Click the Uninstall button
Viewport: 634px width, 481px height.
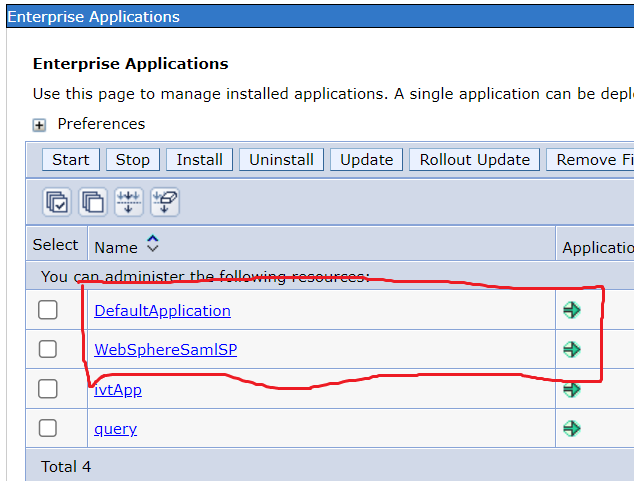click(x=281, y=160)
